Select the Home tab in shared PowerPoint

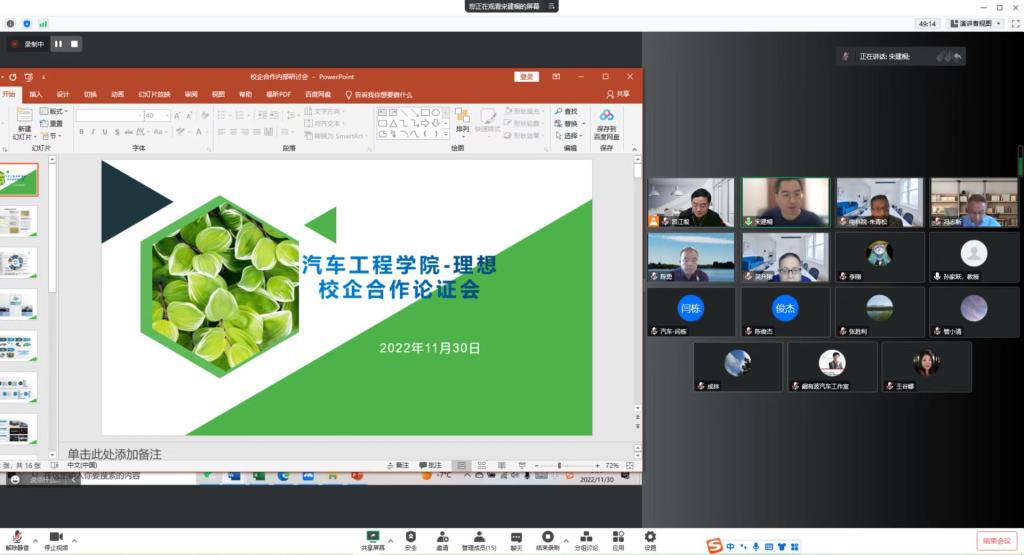click(8, 94)
